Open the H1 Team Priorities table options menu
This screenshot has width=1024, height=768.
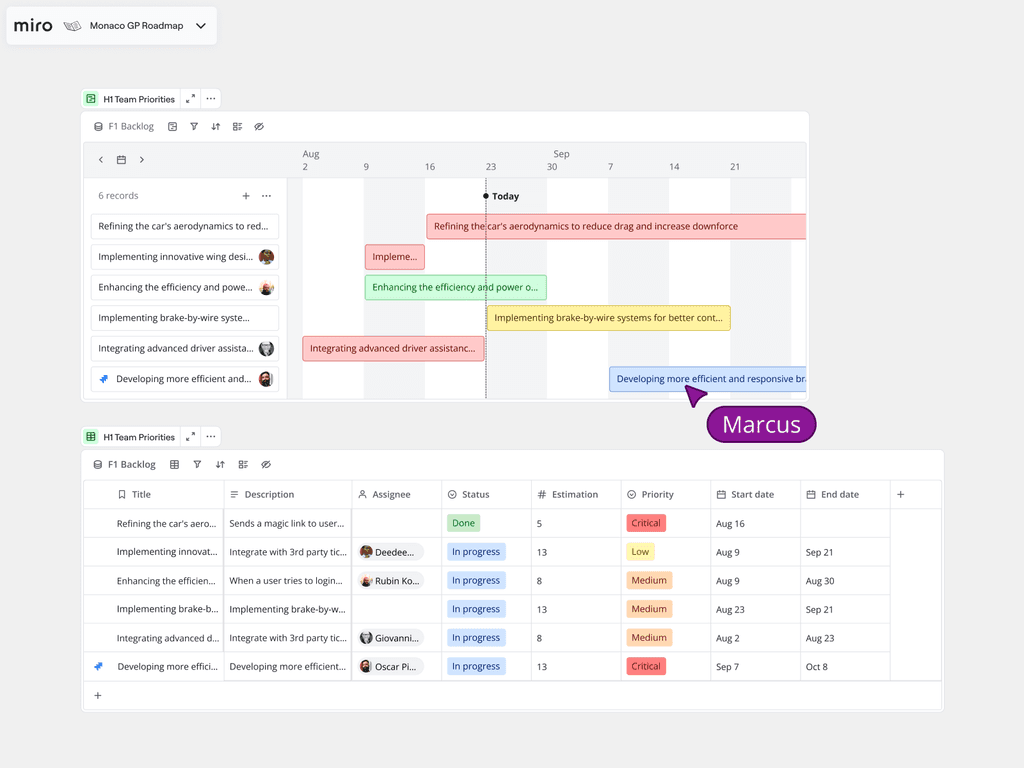coord(211,437)
